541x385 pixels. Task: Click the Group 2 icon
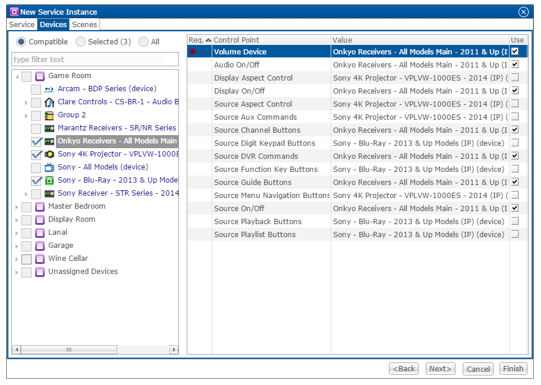click(x=49, y=115)
